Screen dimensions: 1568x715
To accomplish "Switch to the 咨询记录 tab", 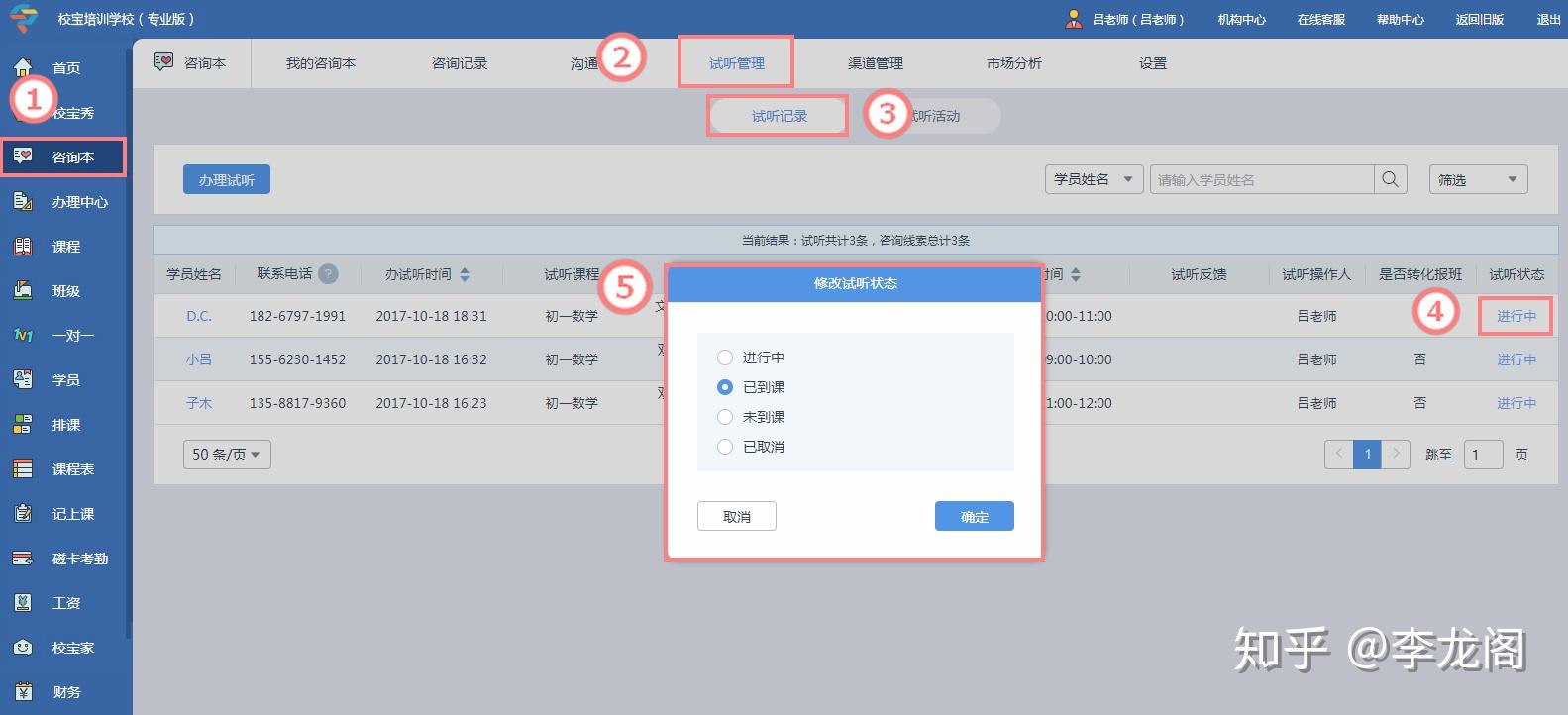I will click(x=460, y=63).
